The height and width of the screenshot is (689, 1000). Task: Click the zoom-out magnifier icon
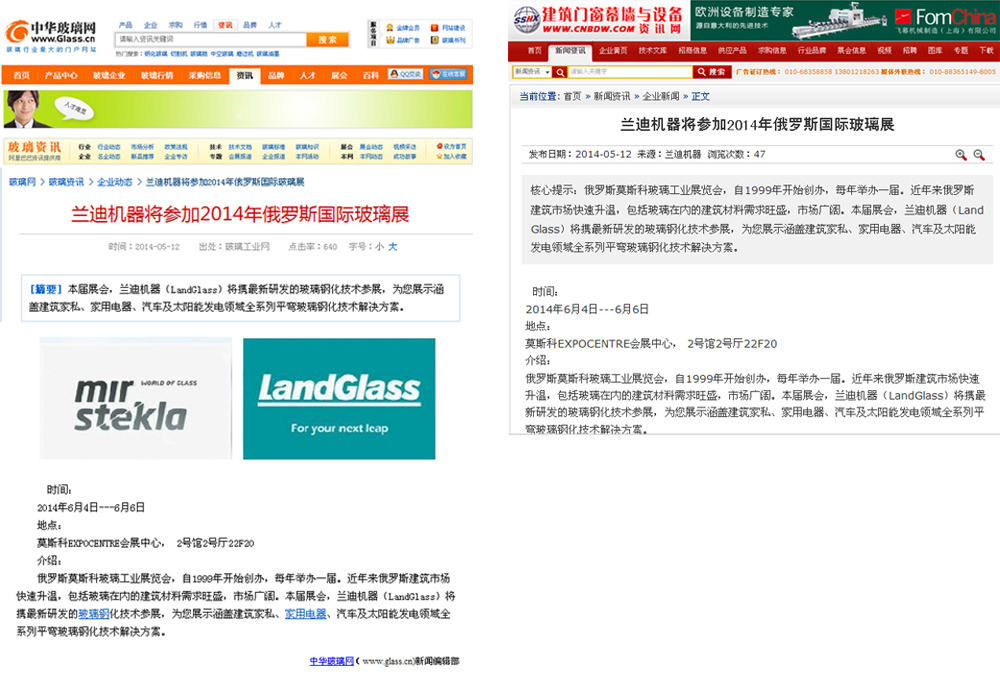point(979,155)
